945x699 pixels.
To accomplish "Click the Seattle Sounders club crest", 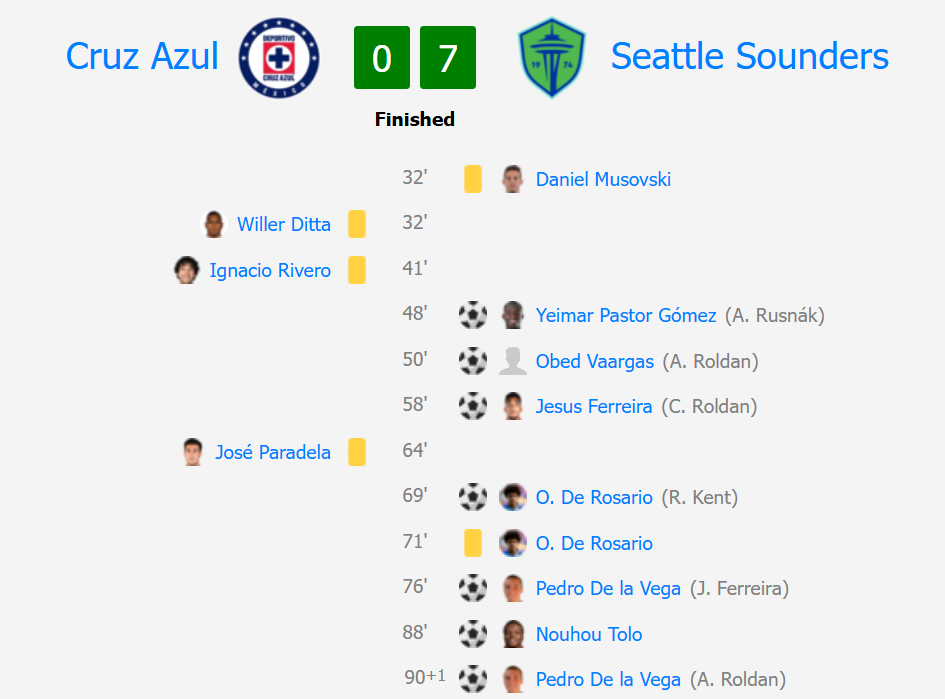I will (551, 58).
